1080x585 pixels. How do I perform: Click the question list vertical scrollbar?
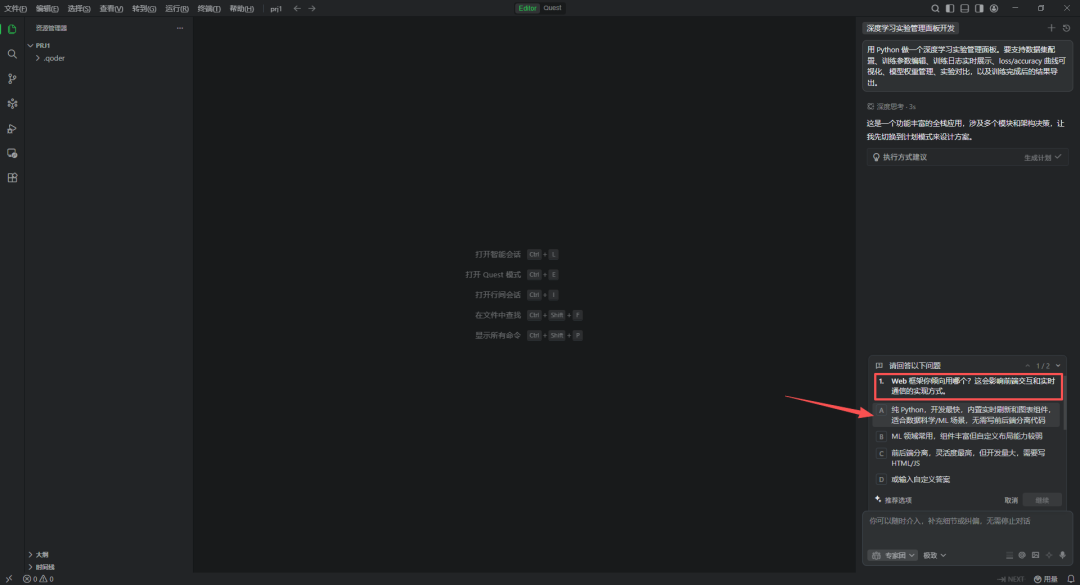click(x=1063, y=410)
